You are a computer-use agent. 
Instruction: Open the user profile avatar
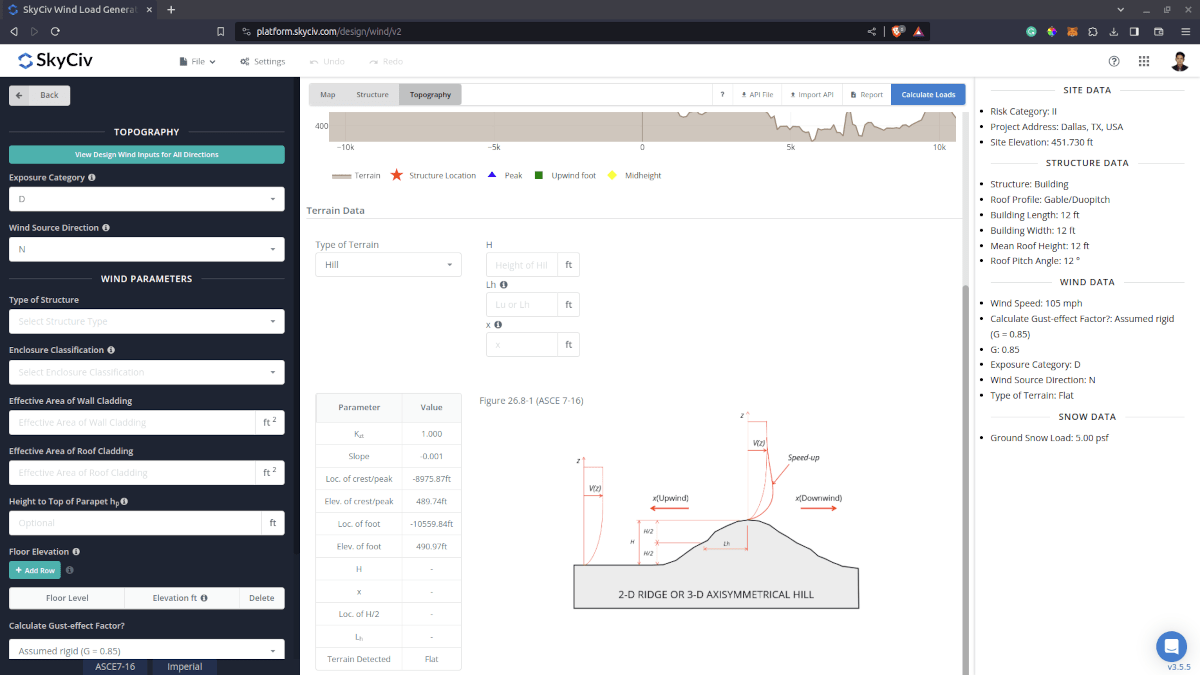click(x=1180, y=61)
